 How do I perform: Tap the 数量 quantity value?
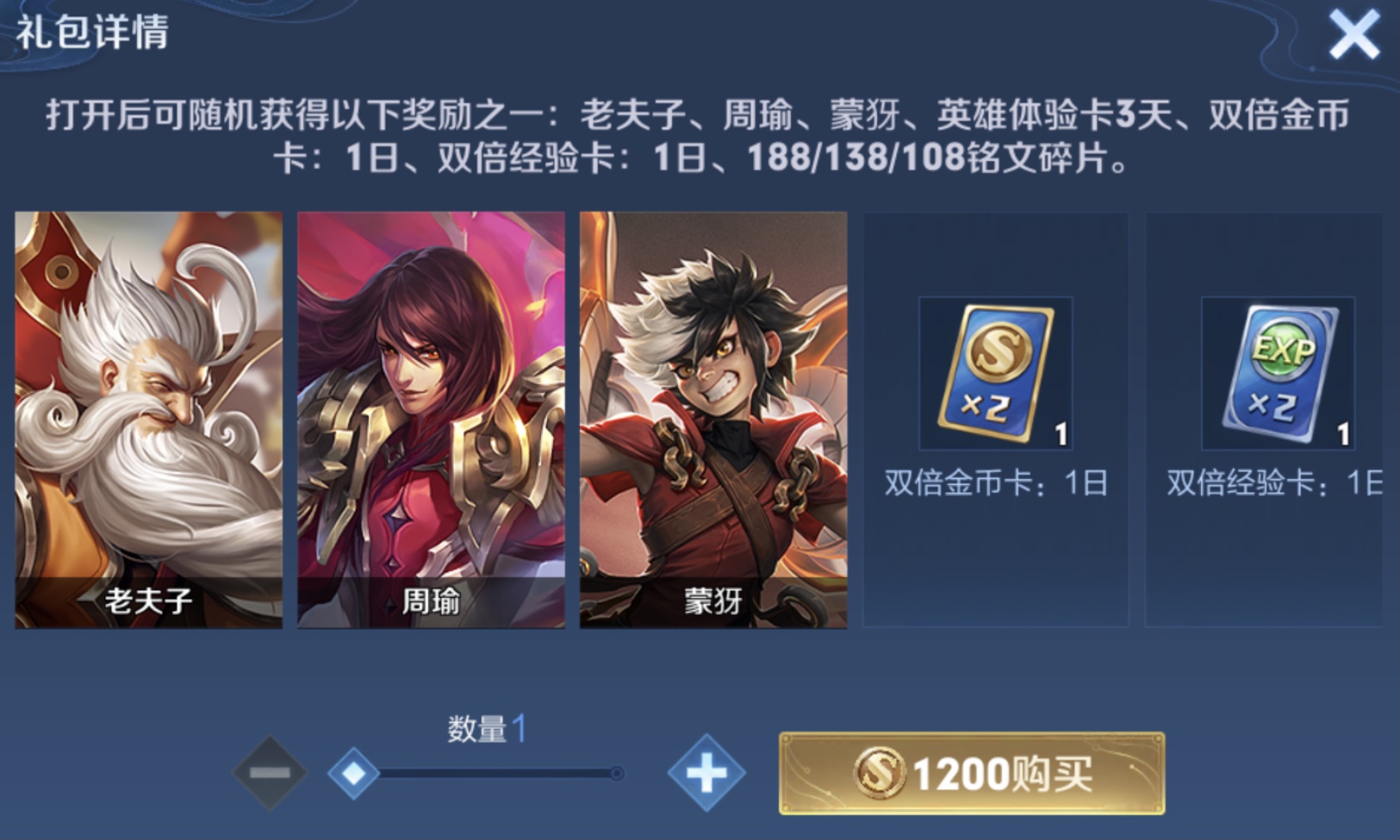click(519, 729)
